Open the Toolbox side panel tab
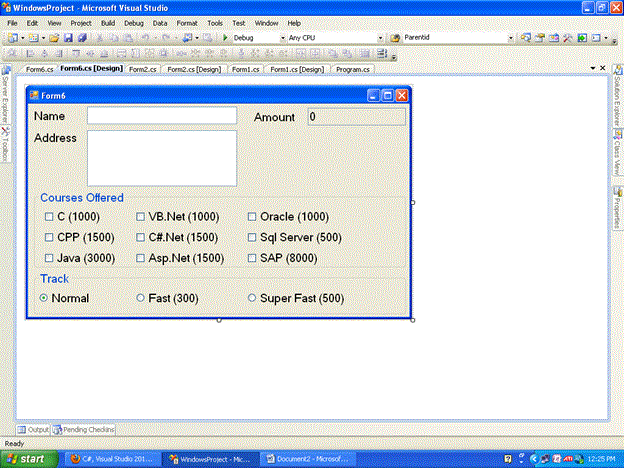This screenshot has width=624, height=468. 5,144
